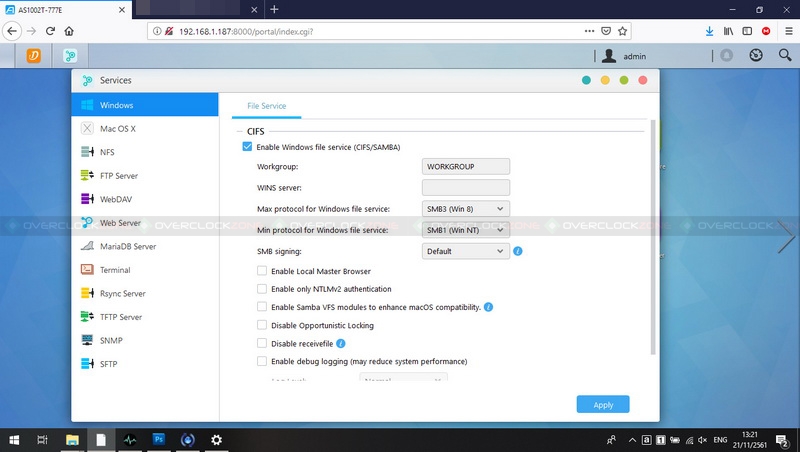Switch to the File Service tab
This screenshot has width=800, height=452.
point(266,105)
